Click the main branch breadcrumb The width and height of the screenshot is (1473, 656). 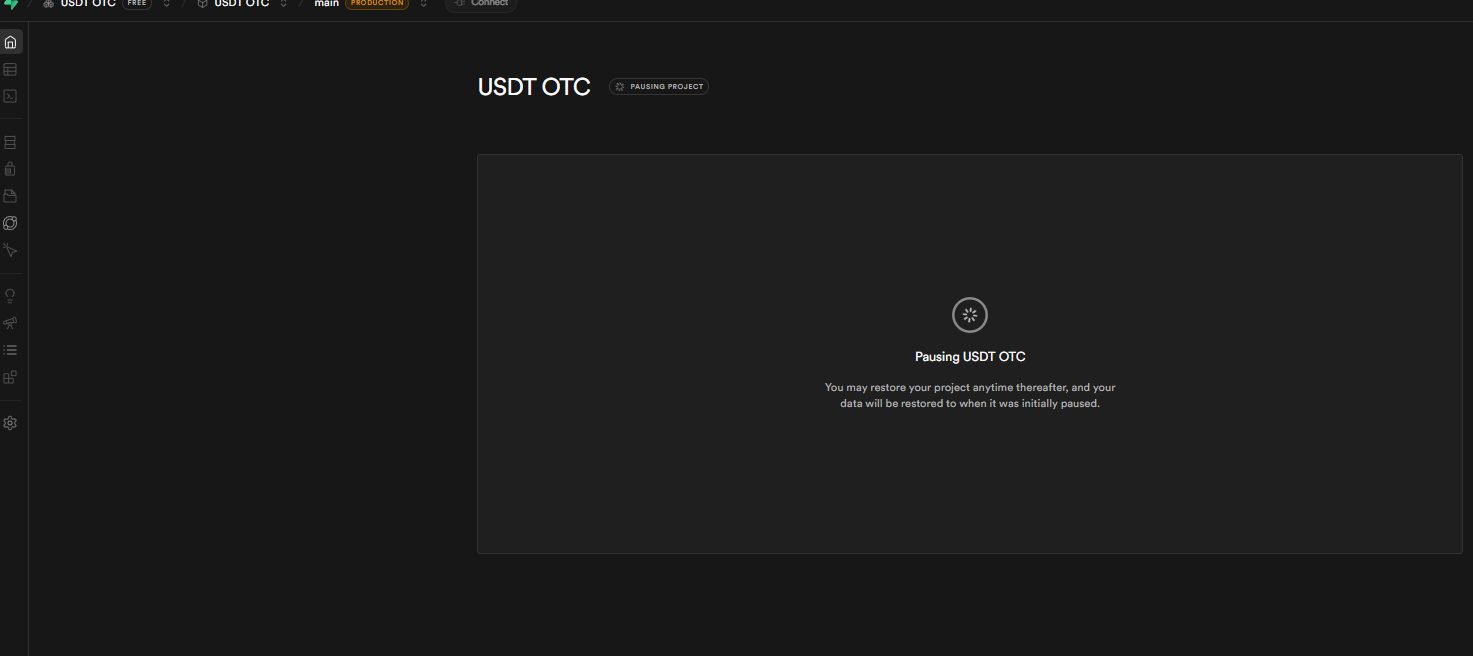tap(326, 4)
